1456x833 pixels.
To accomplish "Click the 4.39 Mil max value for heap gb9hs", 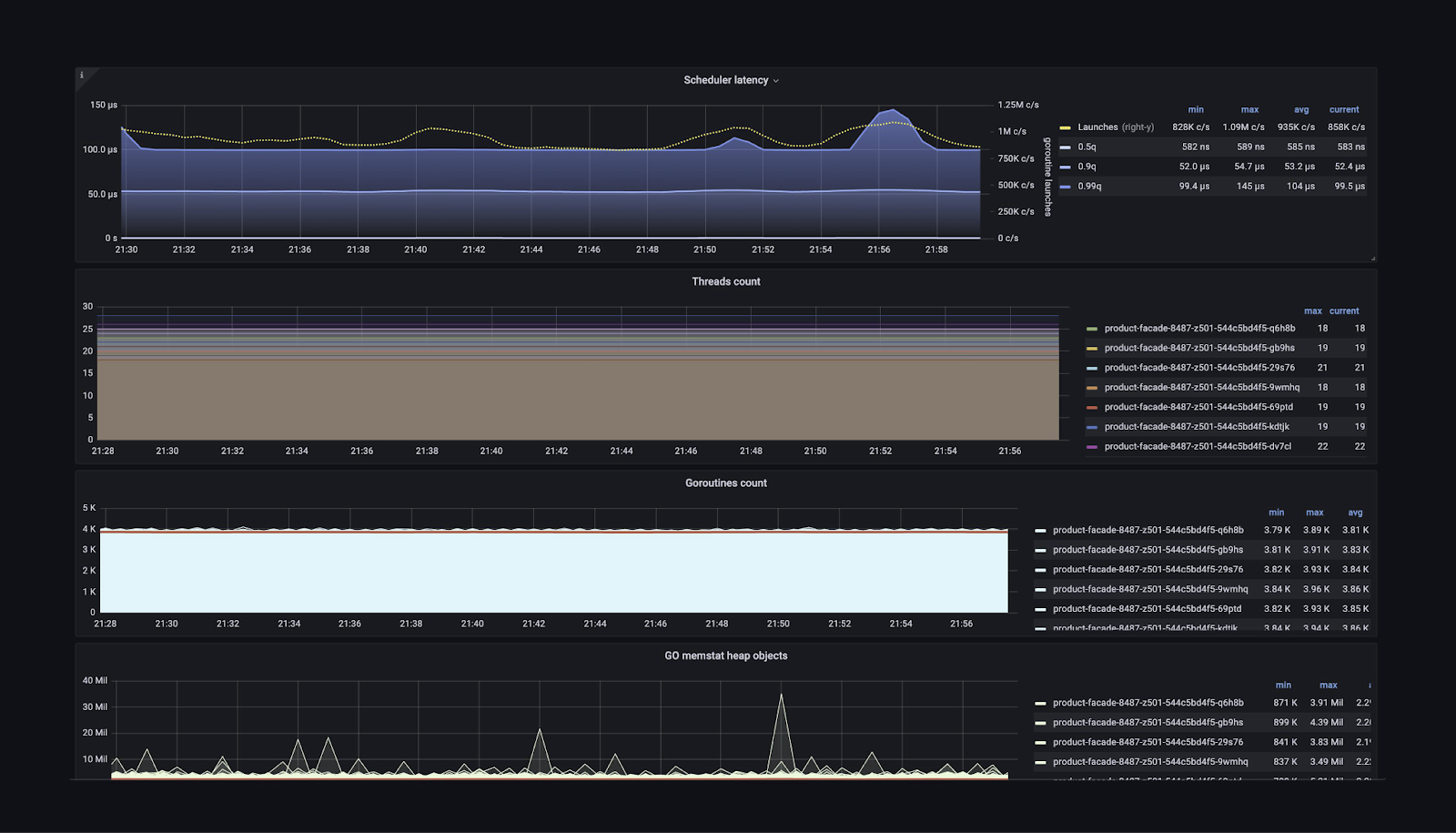I will click(1326, 723).
